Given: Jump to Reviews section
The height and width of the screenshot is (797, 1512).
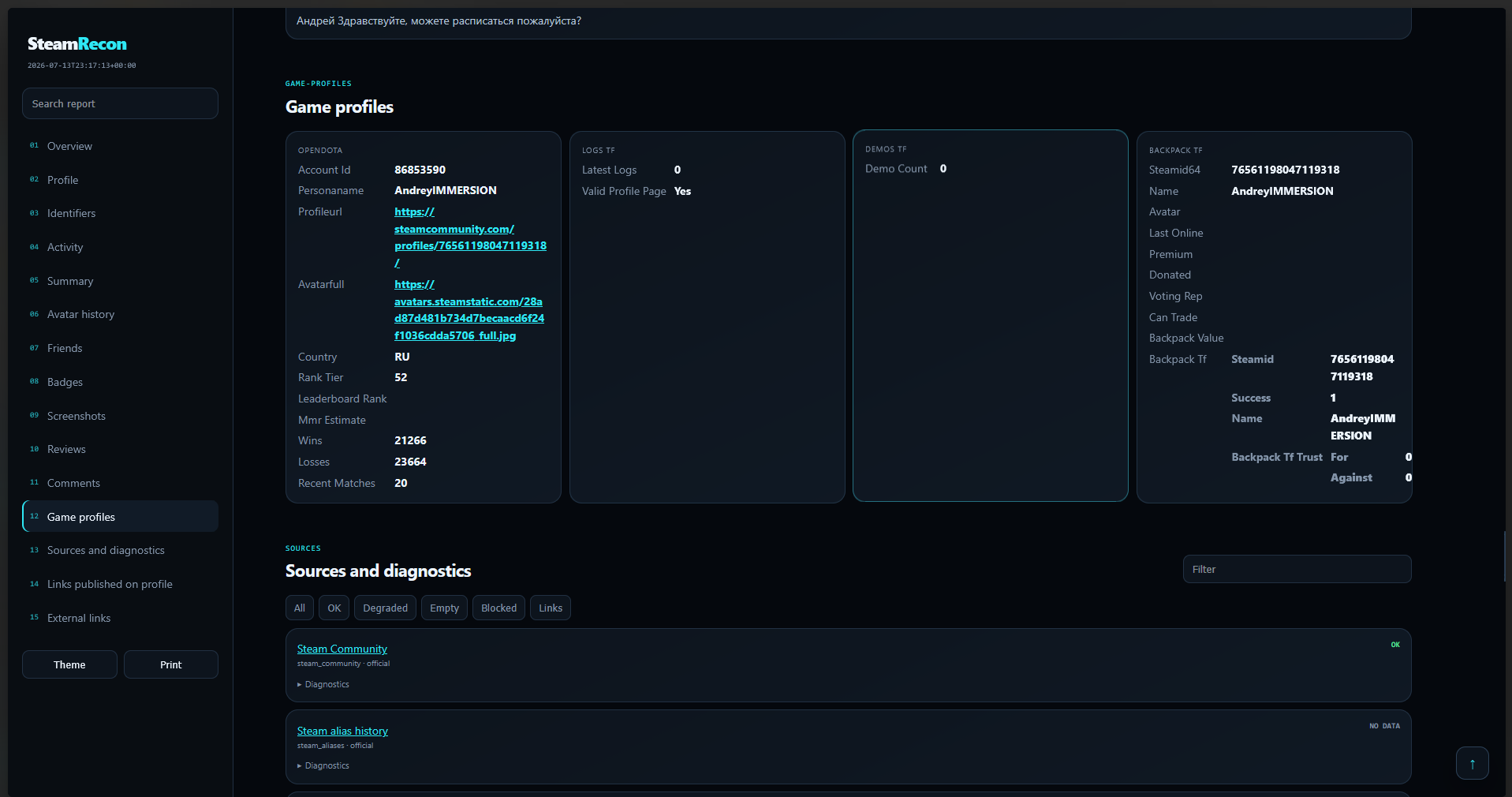Looking at the screenshot, I should pos(120,449).
